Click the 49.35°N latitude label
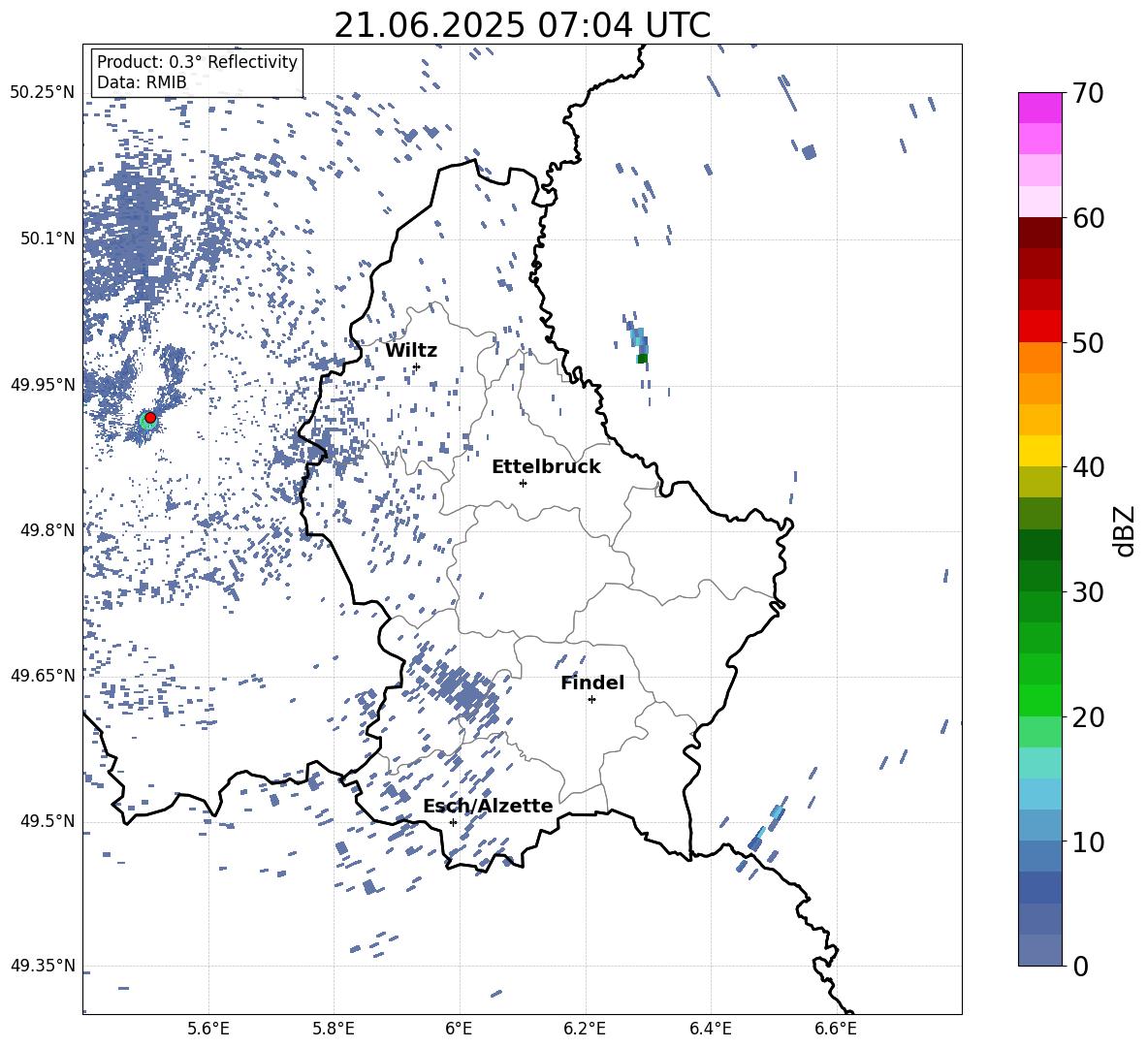 coord(43,966)
